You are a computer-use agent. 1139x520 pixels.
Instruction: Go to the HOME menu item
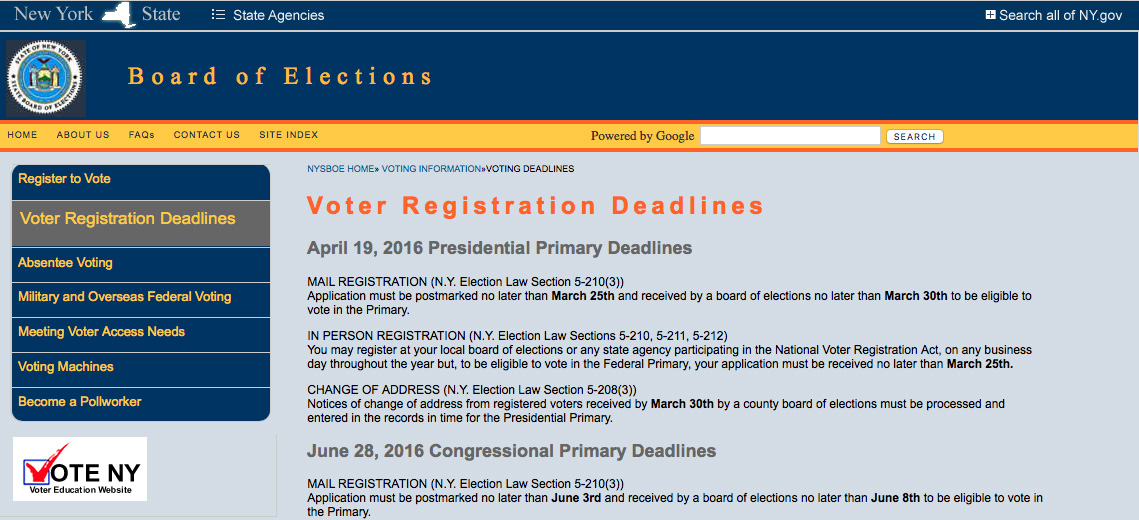tap(22, 135)
